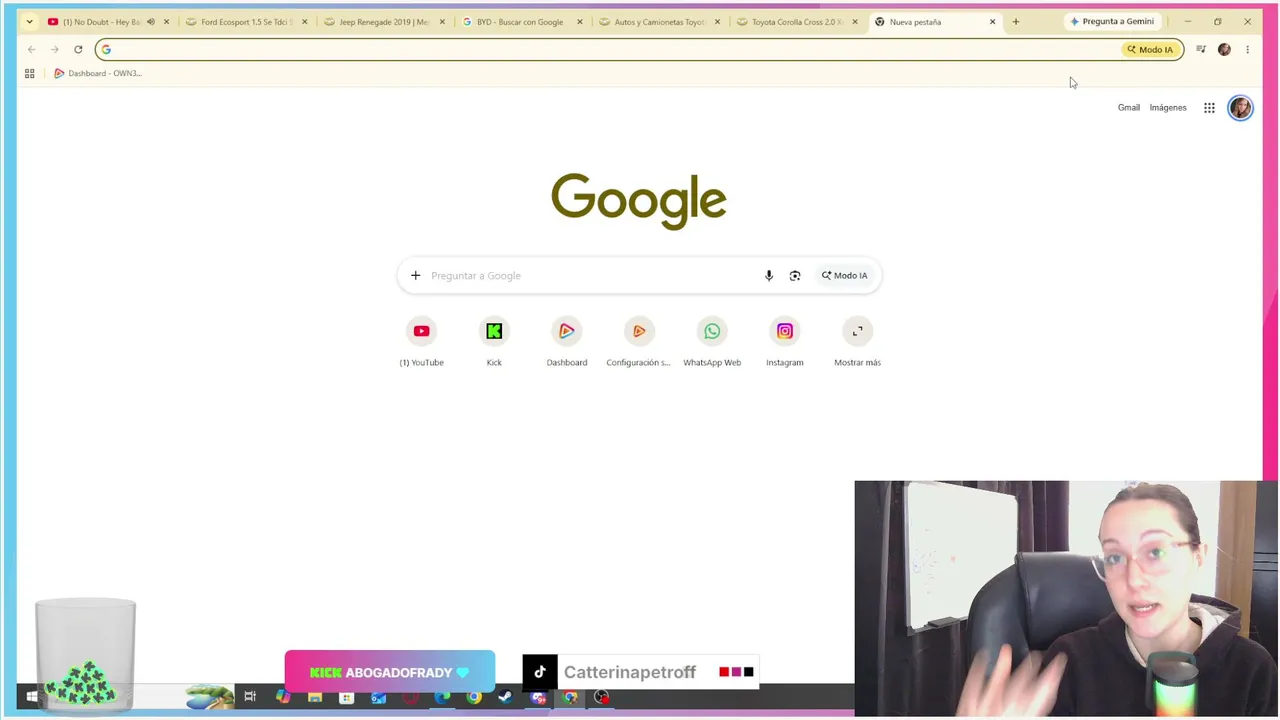This screenshot has height=720, width=1280.
Task: Open the media controls toolbar icon
Action: (1201, 49)
